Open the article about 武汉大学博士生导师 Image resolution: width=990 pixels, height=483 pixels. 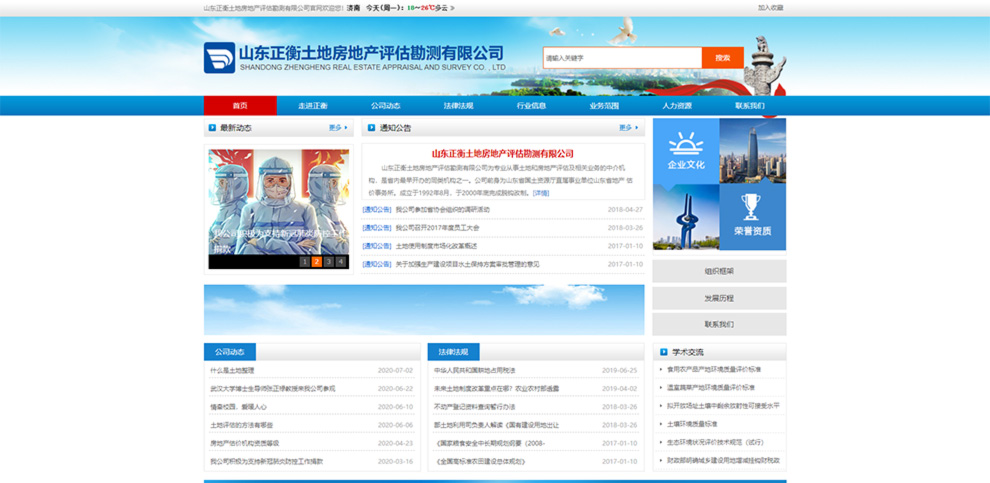pos(273,389)
